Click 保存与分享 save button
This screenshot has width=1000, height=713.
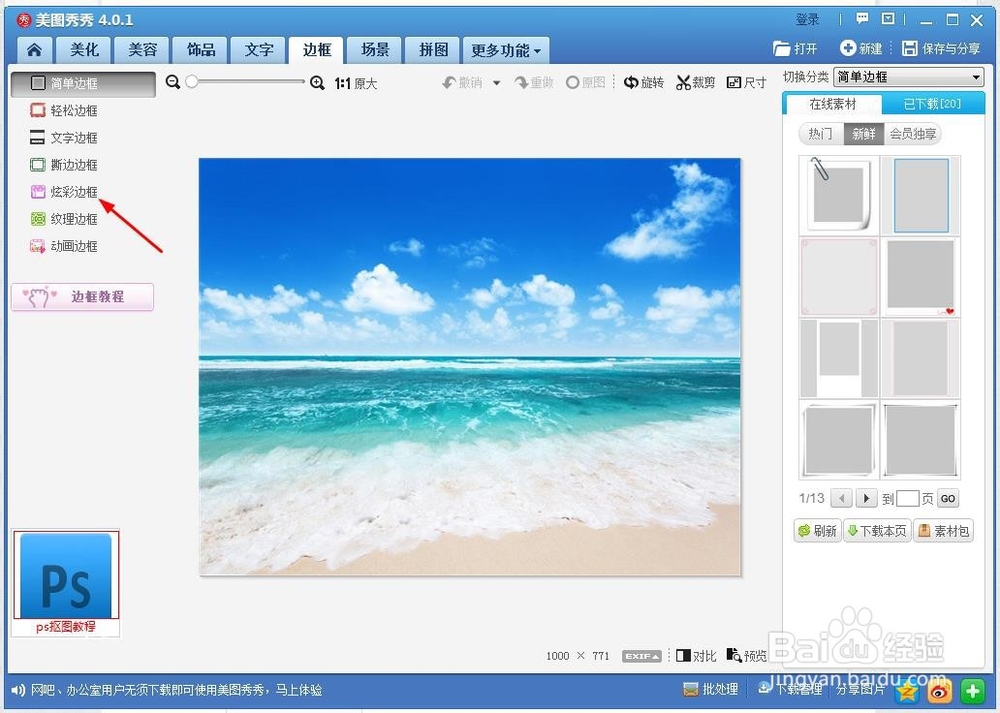(x=941, y=48)
